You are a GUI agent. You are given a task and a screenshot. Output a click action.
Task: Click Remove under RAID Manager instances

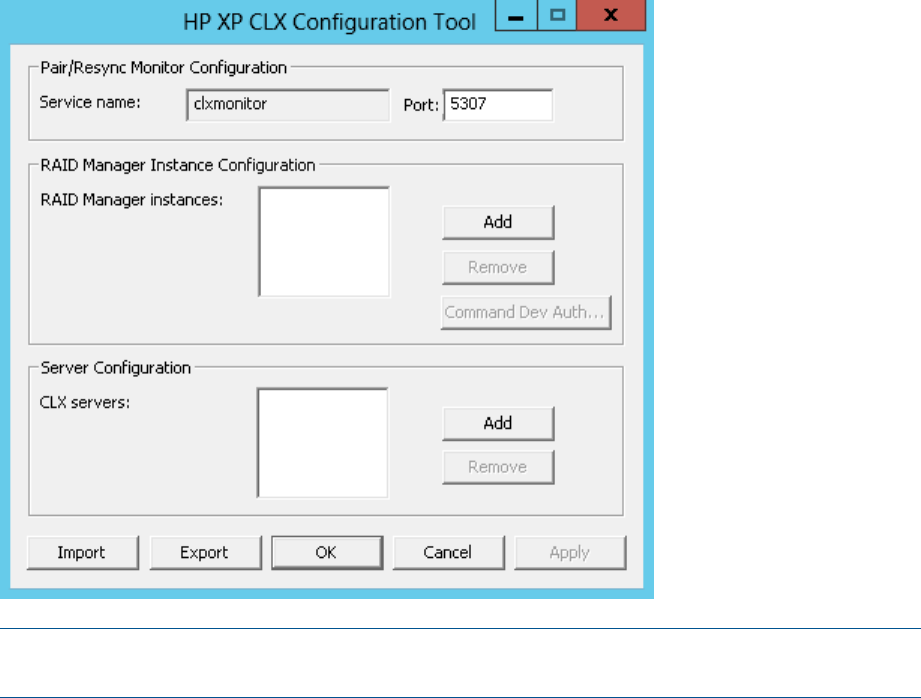coord(498,267)
